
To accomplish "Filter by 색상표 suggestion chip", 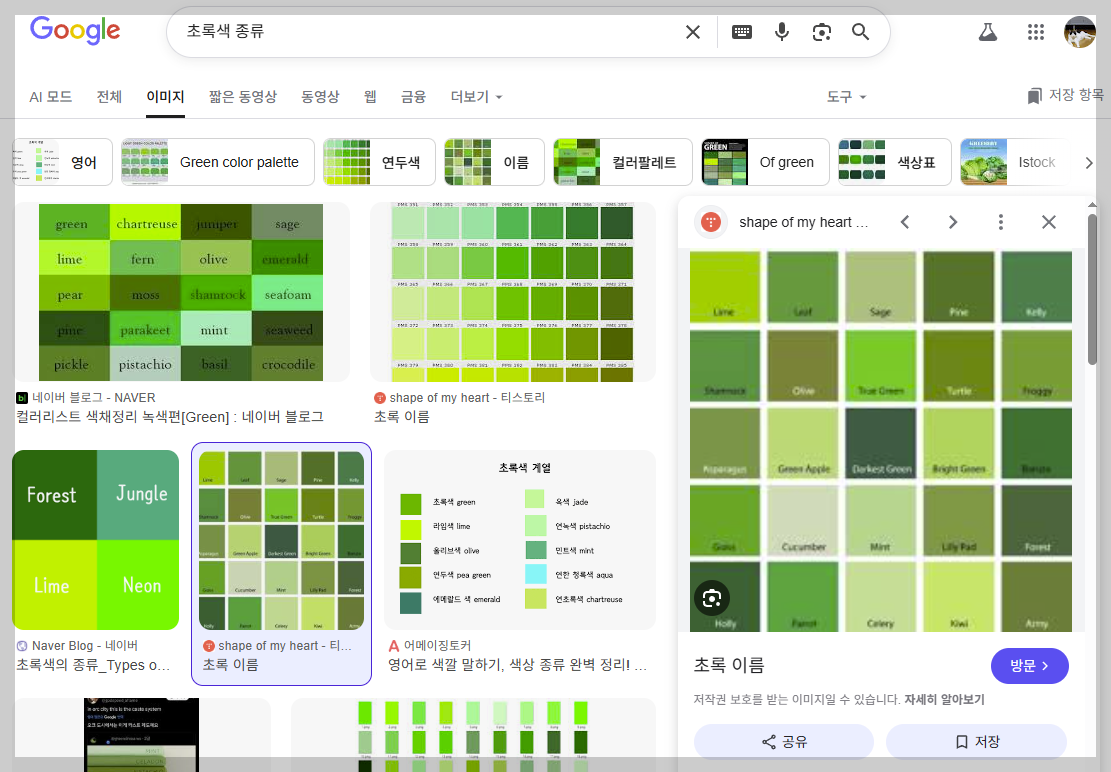I will coord(894,162).
